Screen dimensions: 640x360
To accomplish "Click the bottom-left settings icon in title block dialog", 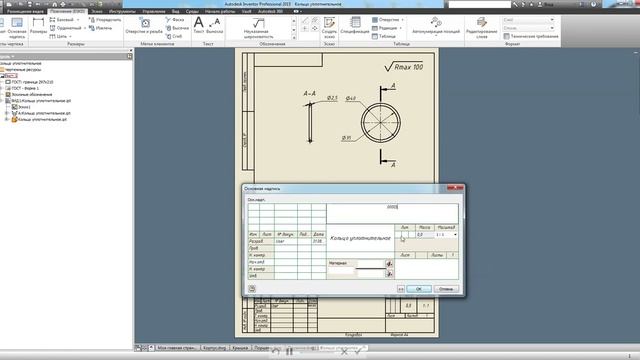I will (x=252, y=289).
